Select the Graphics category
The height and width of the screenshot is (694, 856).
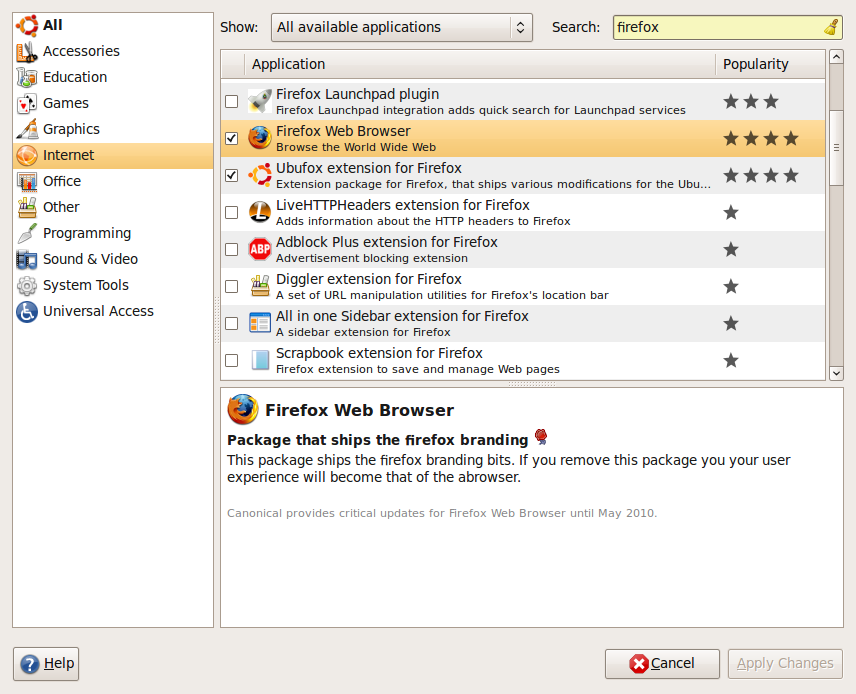(x=112, y=129)
